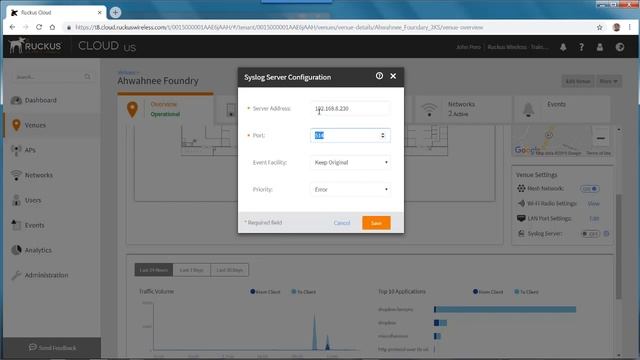Click the Chrome profile avatar

coord(616,27)
